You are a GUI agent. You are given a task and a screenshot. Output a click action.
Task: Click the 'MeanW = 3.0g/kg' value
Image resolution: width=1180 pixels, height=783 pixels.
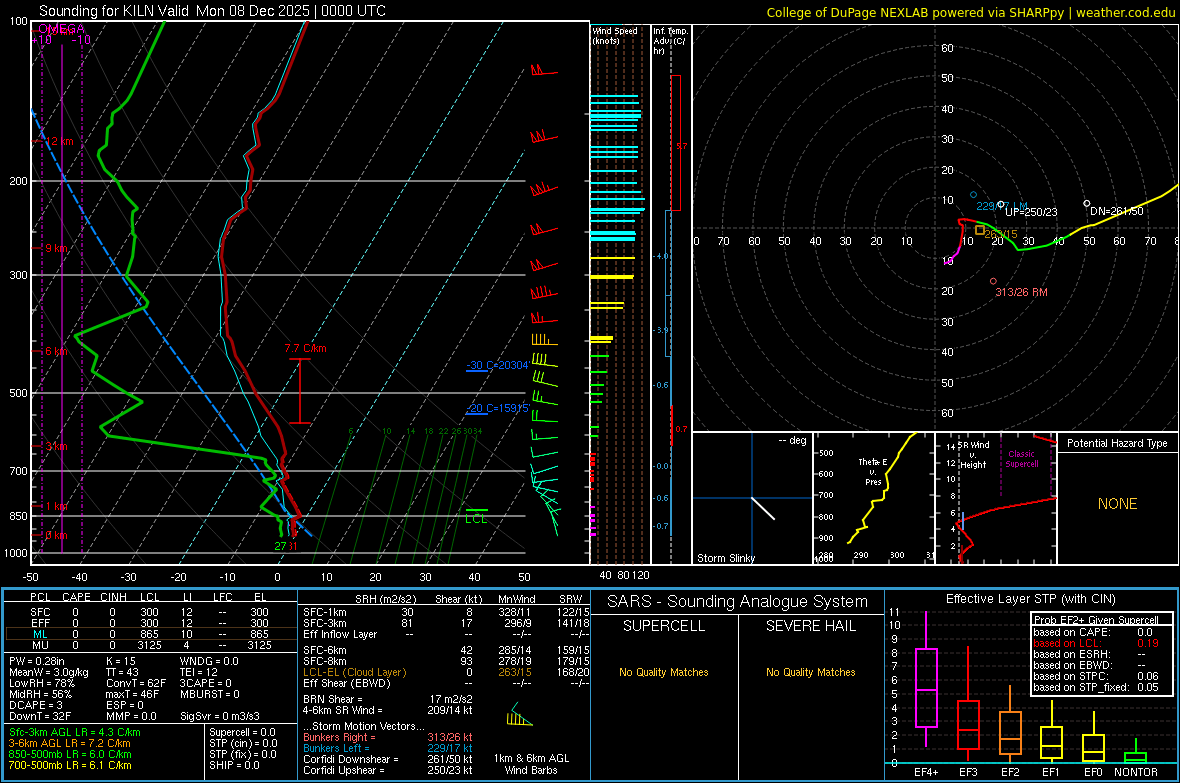(x=49, y=672)
